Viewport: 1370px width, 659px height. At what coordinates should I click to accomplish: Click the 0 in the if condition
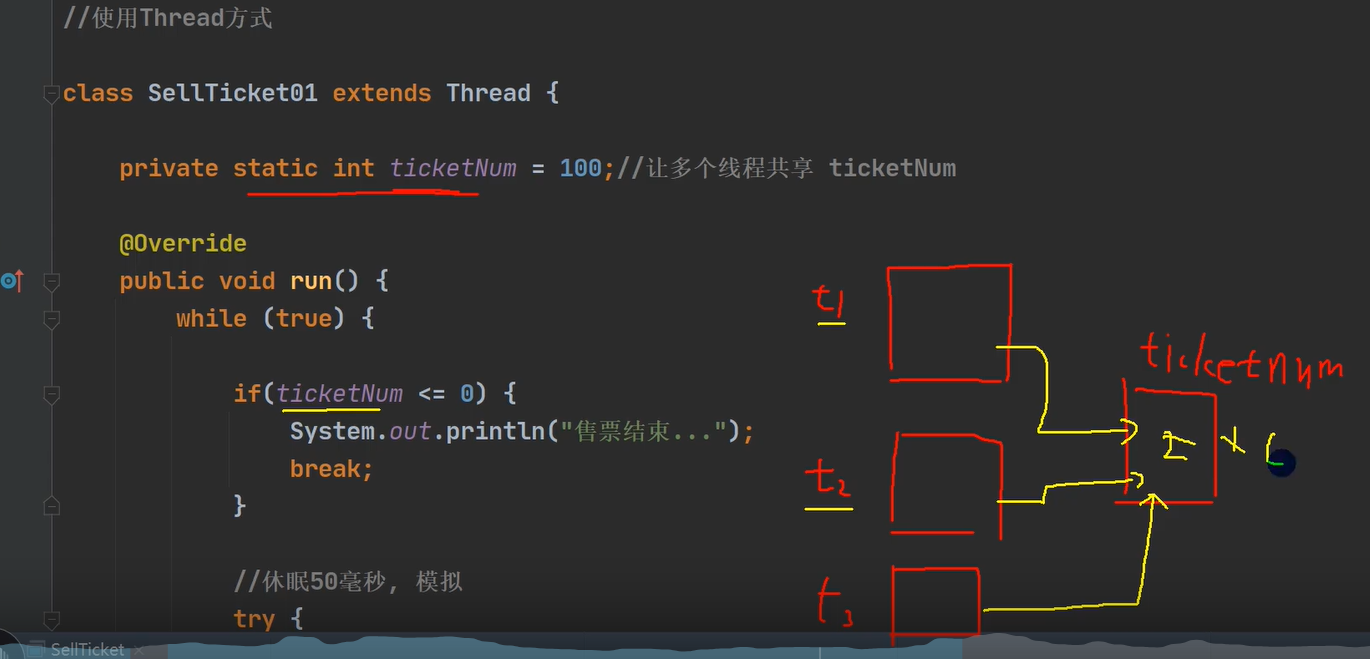(x=466, y=393)
